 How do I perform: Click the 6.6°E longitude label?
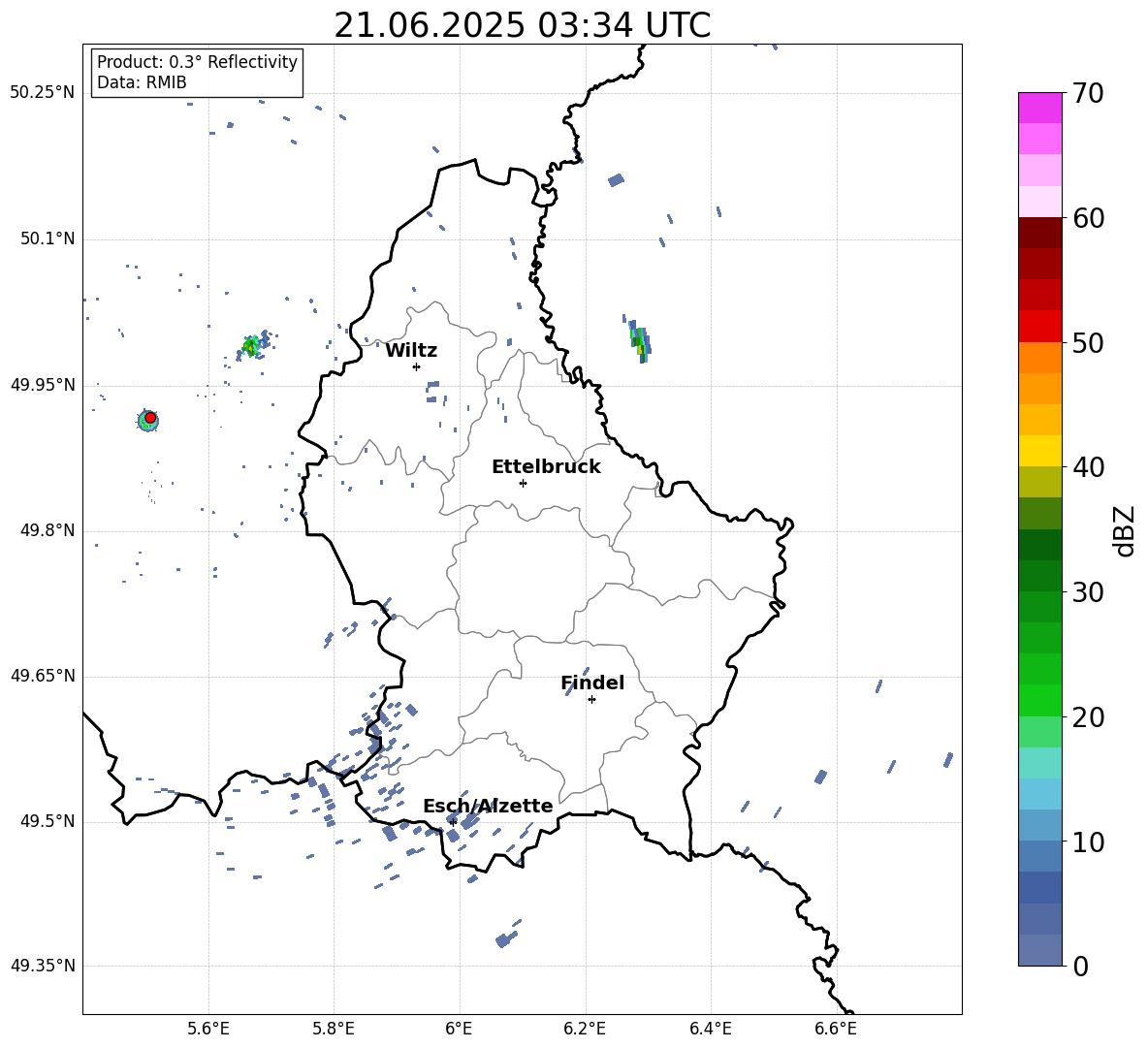click(x=836, y=1029)
